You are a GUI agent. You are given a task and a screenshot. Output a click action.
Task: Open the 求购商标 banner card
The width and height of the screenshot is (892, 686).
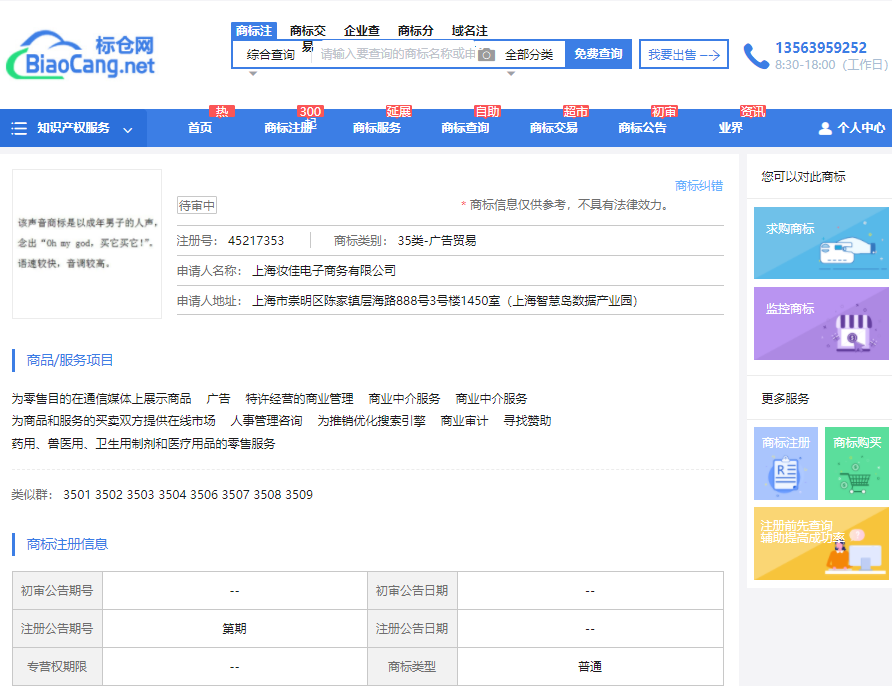821,243
